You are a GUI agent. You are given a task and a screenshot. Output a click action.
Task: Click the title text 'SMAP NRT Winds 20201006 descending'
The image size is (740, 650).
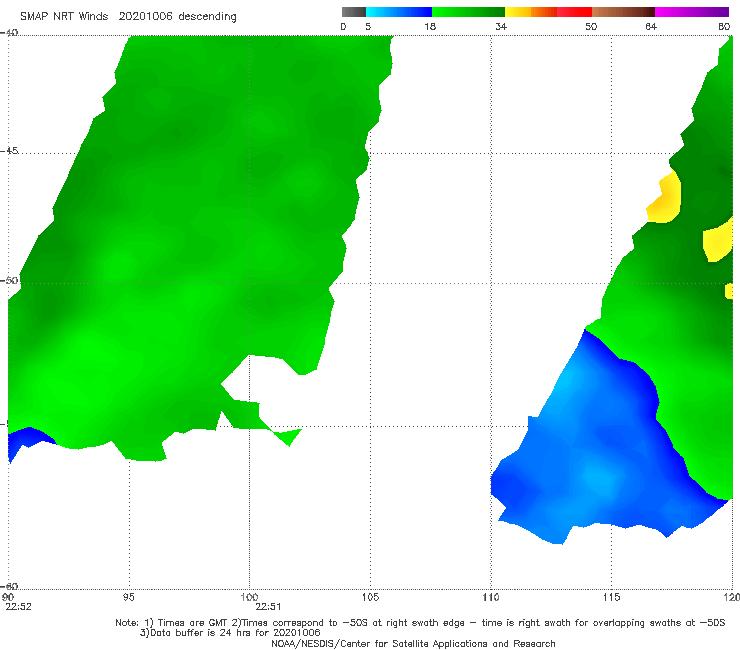[x=128, y=17]
